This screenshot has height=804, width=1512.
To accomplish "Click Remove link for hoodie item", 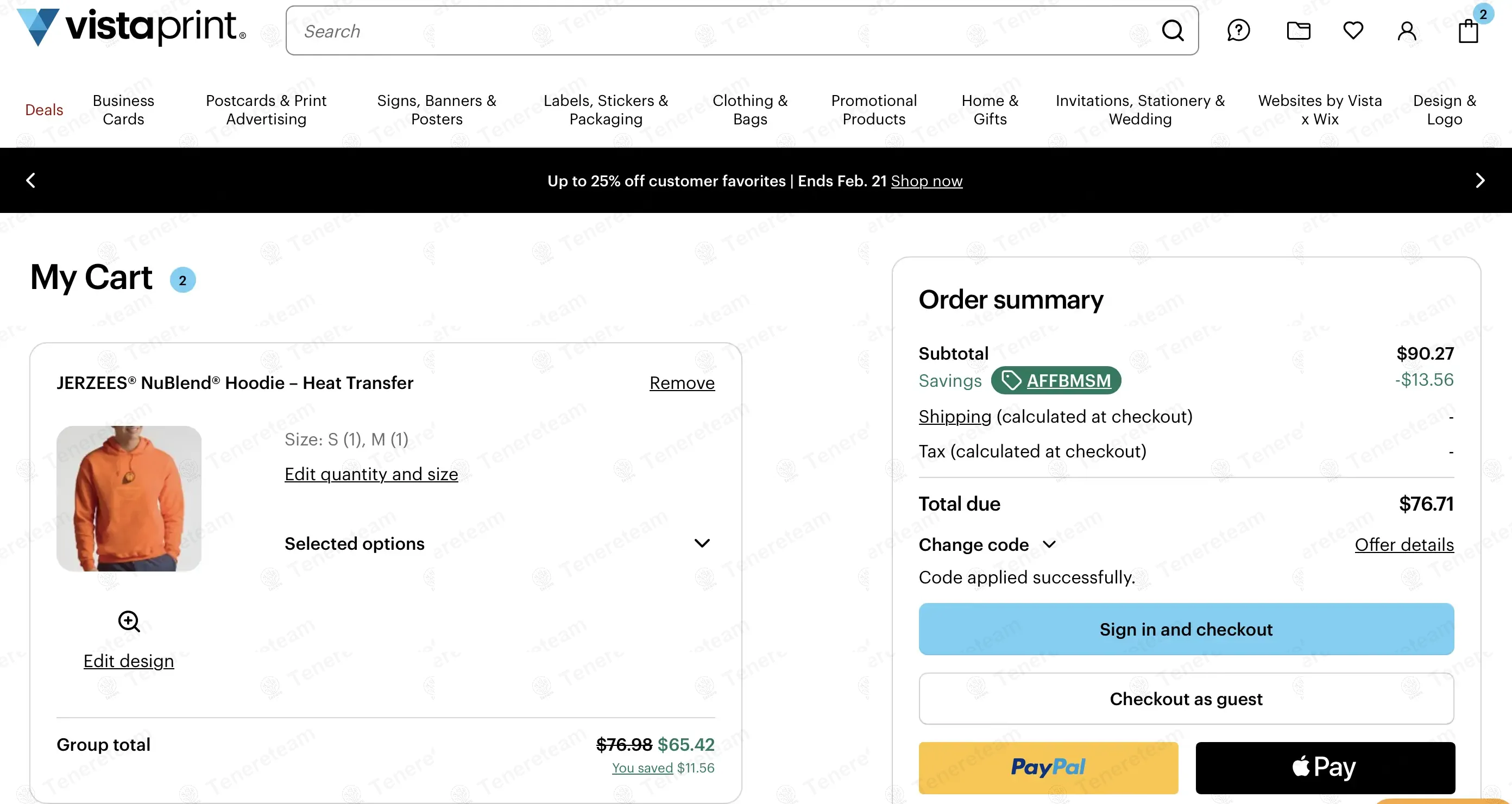I will tap(682, 383).
